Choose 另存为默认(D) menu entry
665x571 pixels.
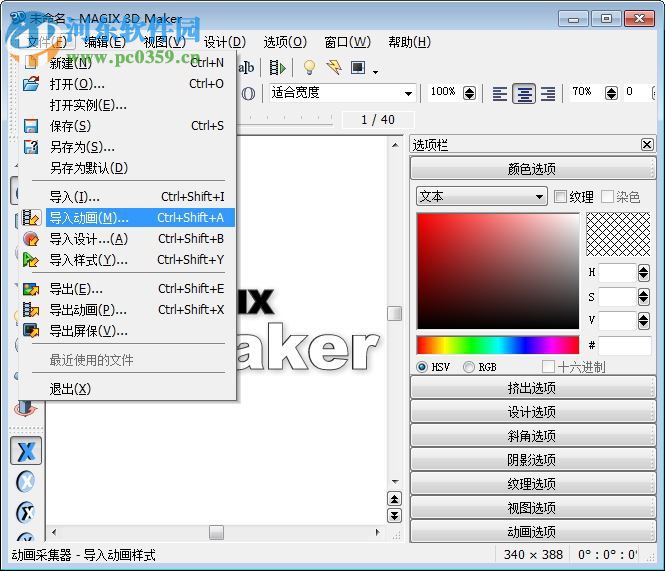pyautogui.click(x=127, y=168)
